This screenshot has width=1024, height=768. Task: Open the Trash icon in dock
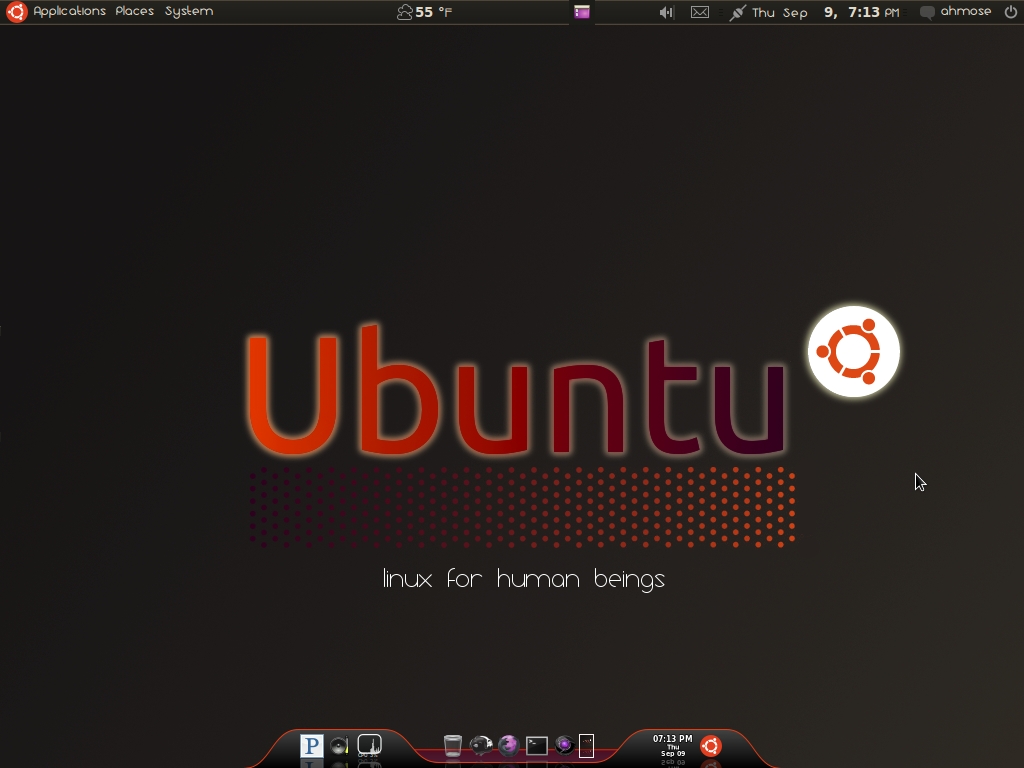coord(453,745)
